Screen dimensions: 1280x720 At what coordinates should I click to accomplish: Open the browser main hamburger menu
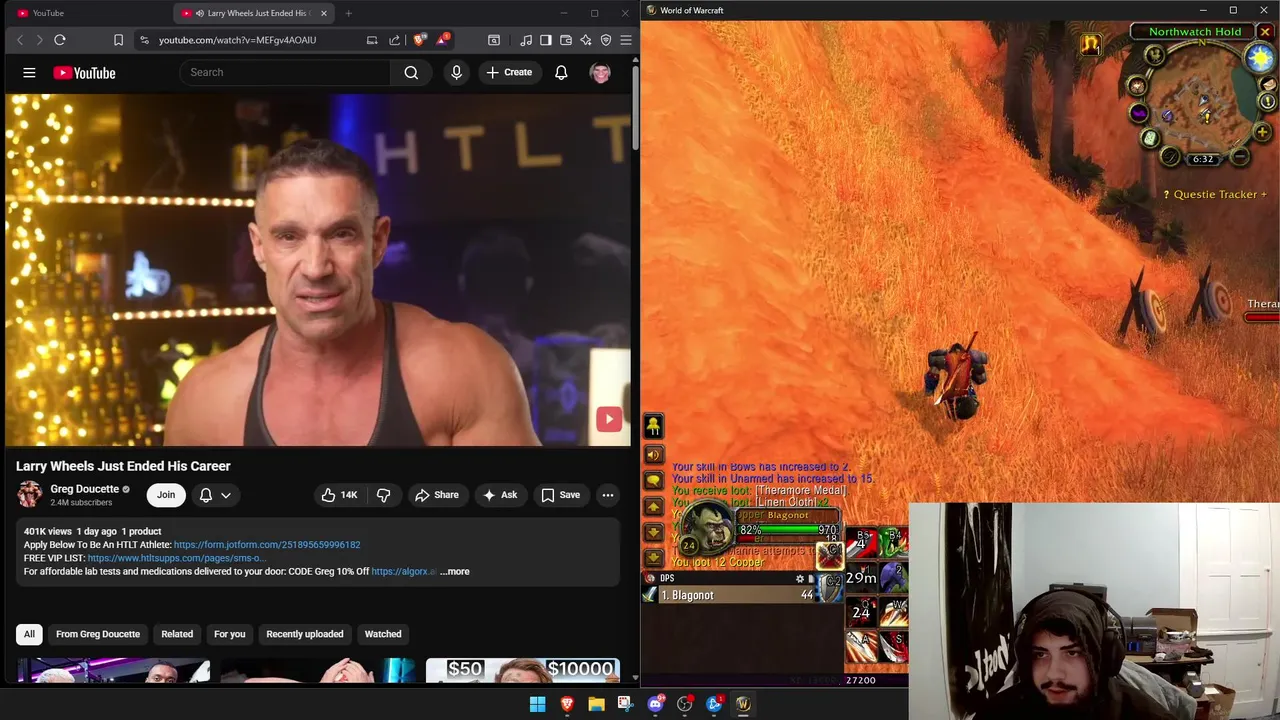[626, 40]
